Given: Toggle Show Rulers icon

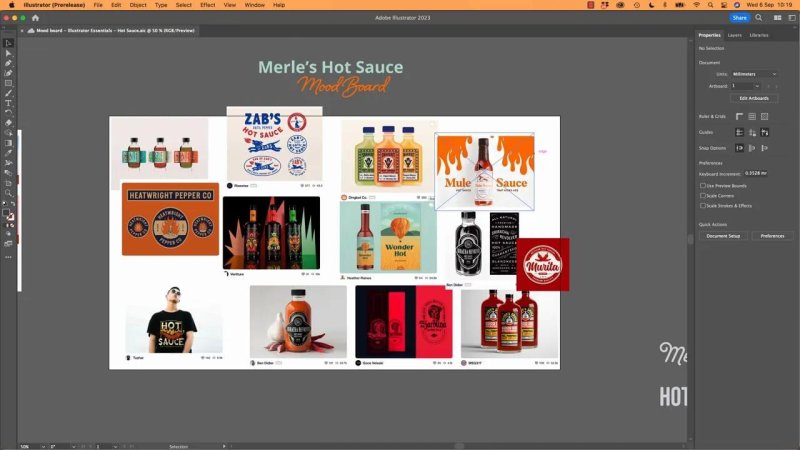Looking at the screenshot, I should click(739, 116).
